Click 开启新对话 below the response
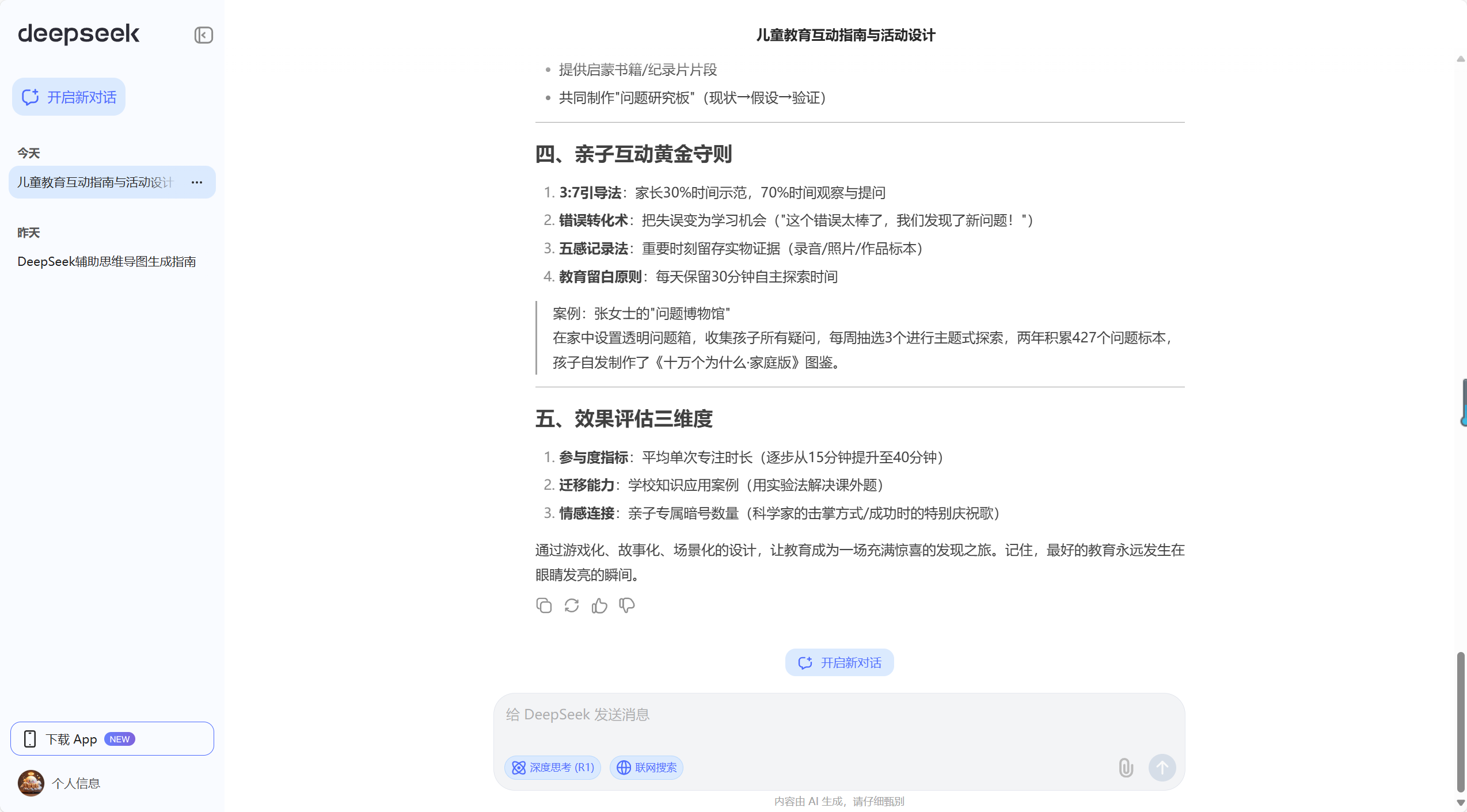This screenshot has height=812, width=1467. tap(839, 662)
